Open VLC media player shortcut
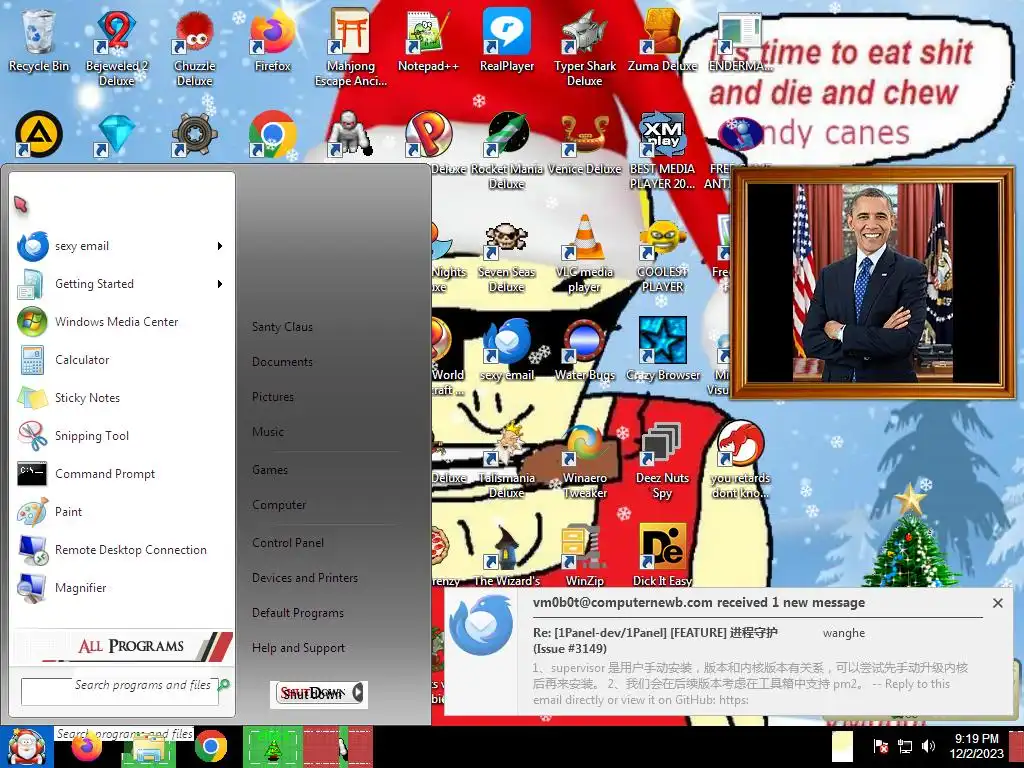Screen dimensions: 1024x768 584,255
